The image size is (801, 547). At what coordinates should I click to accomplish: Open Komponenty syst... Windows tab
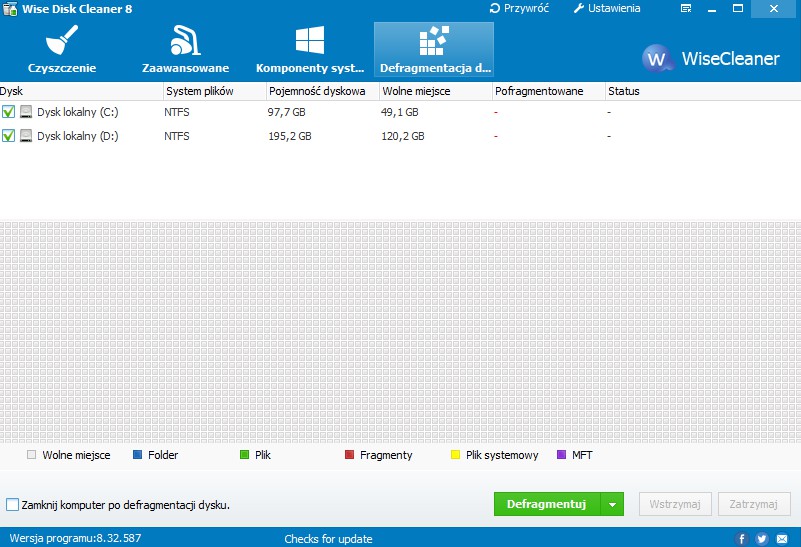310,49
